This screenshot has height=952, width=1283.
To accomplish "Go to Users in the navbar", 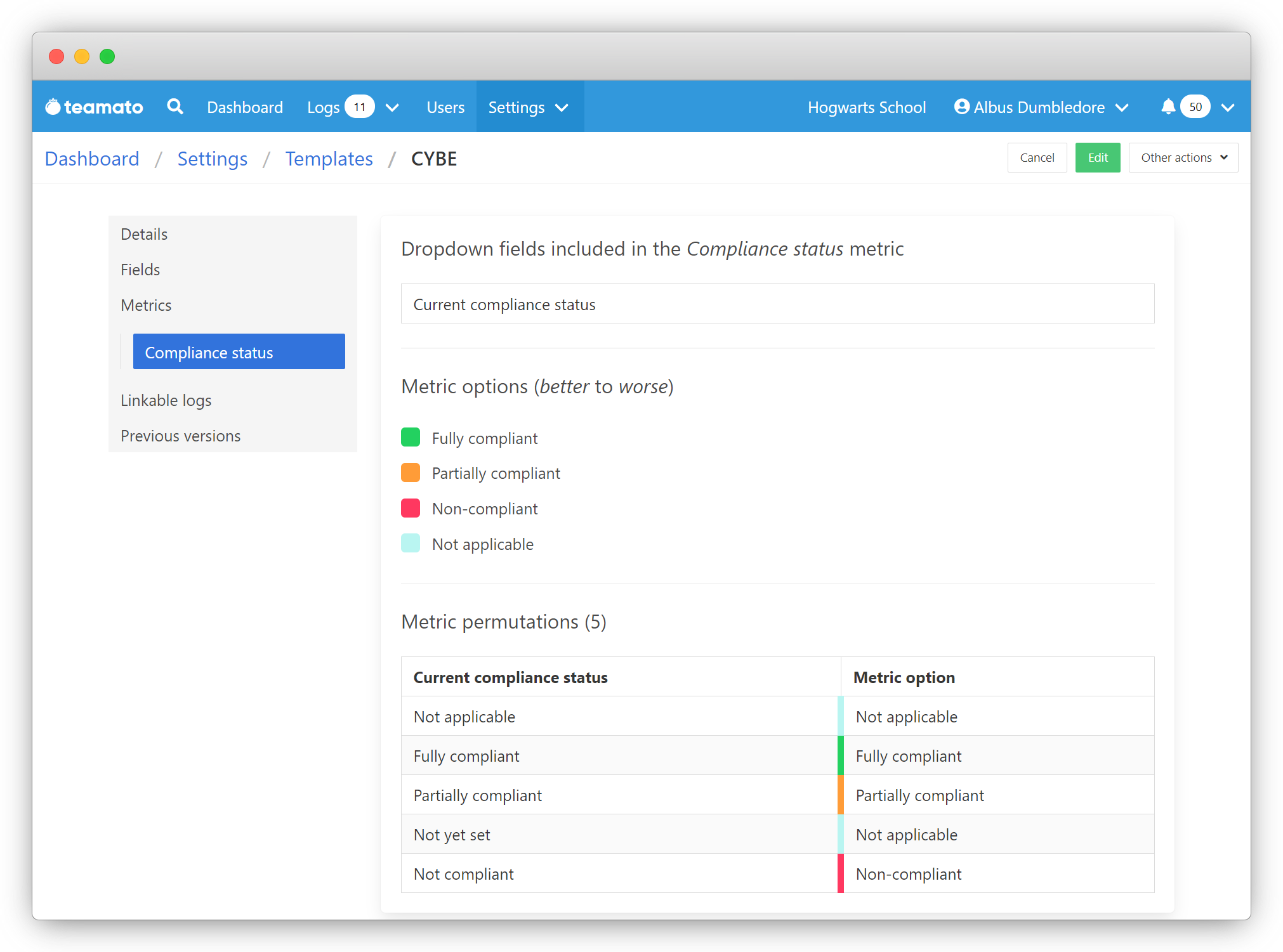I will 445,107.
